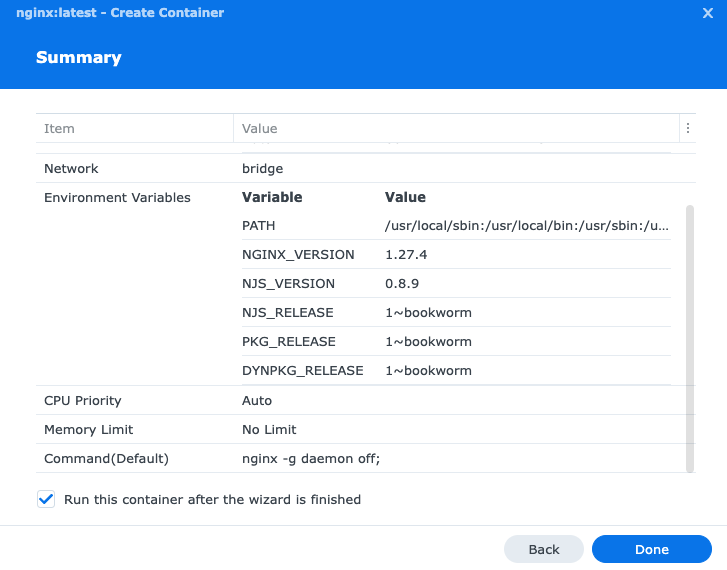The width and height of the screenshot is (727, 570).
Task: Select the PKG_RELEASE 1~bookworm value
Action: pyautogui.click(x=428, y=342)
